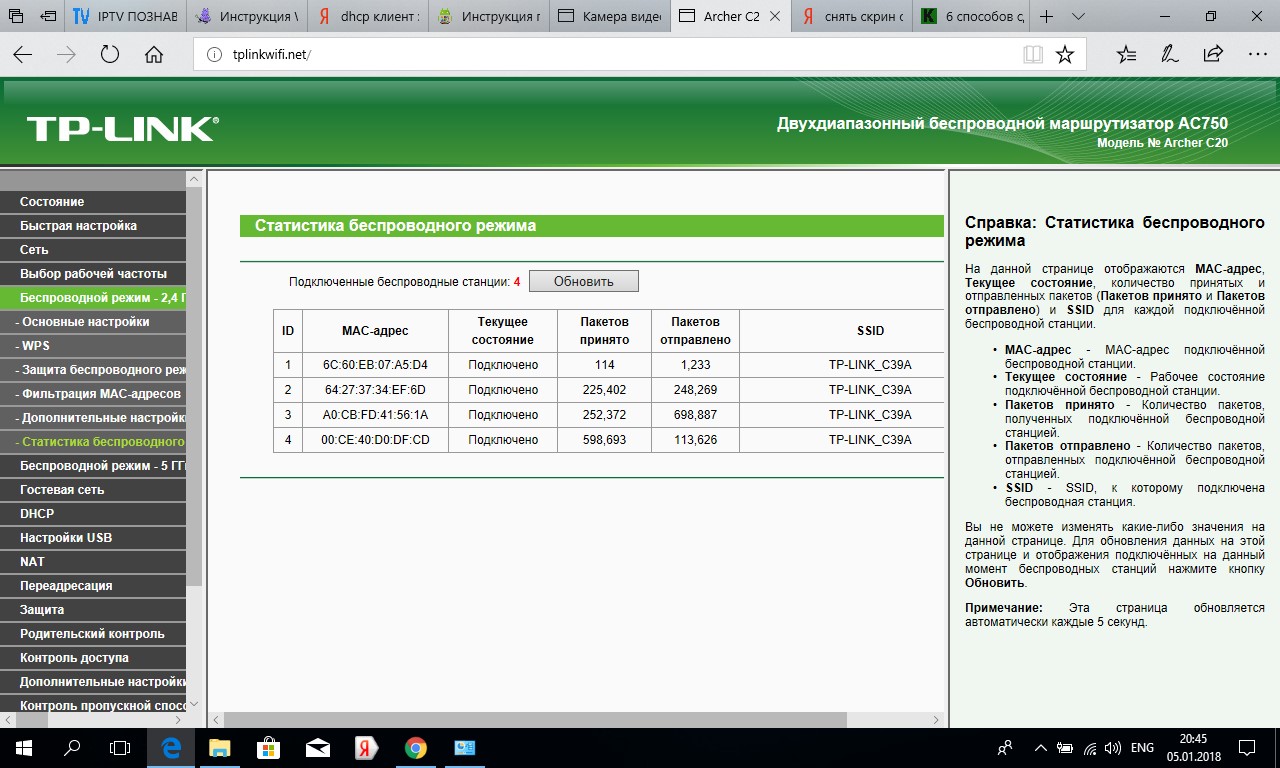Open Гостевая сеть menu item

click(x=62, y=490)
